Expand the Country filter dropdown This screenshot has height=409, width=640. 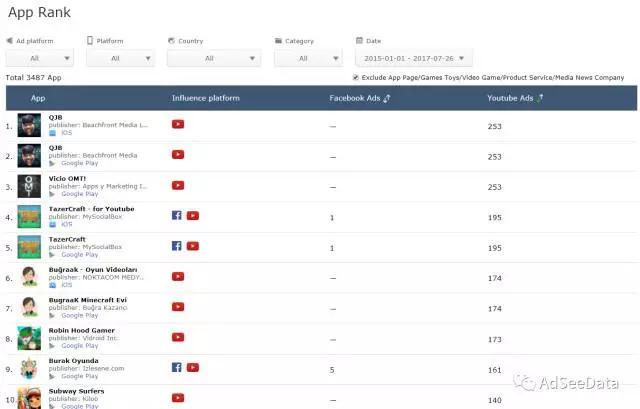[209, 58]
